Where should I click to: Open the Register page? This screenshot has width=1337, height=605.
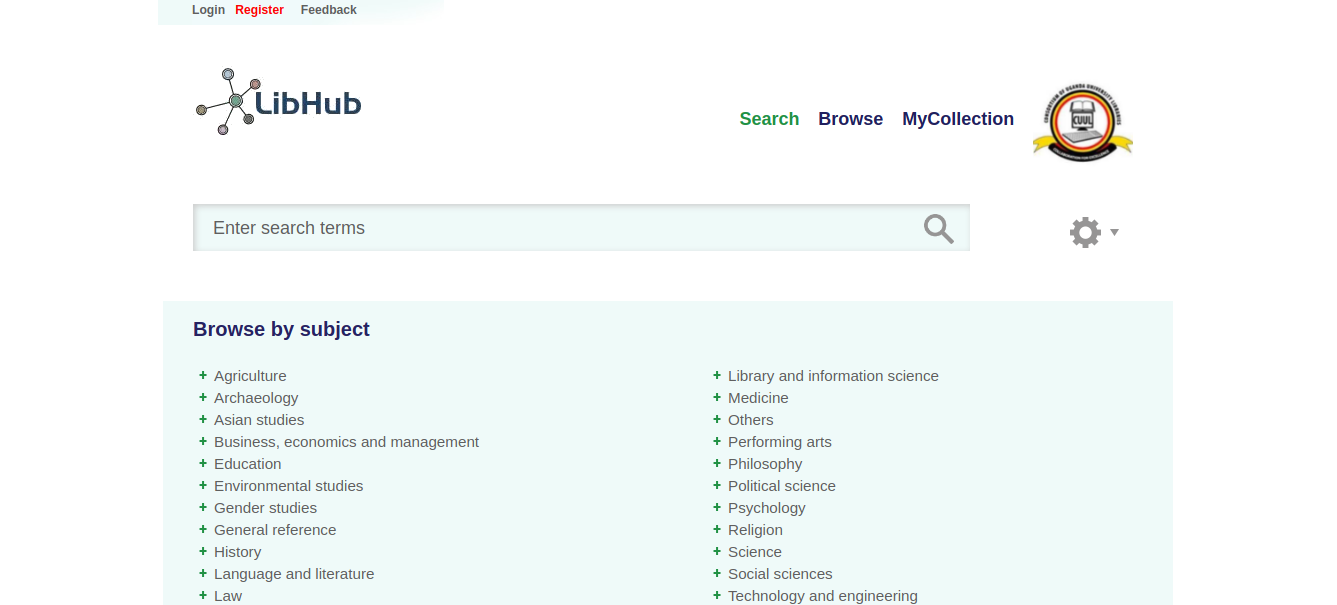[259, 10]
